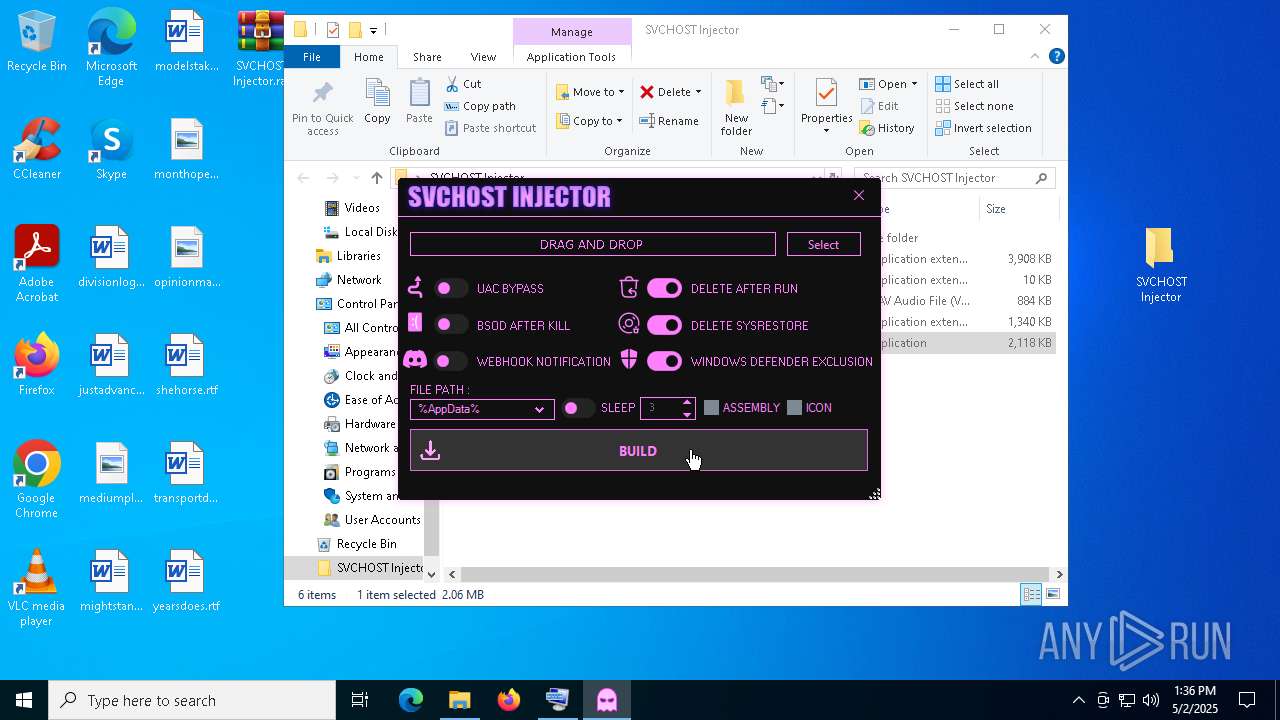Viewport: 1280px width, 720px height.
Task: Click New folder icon in ribbon
Action: 735,95
